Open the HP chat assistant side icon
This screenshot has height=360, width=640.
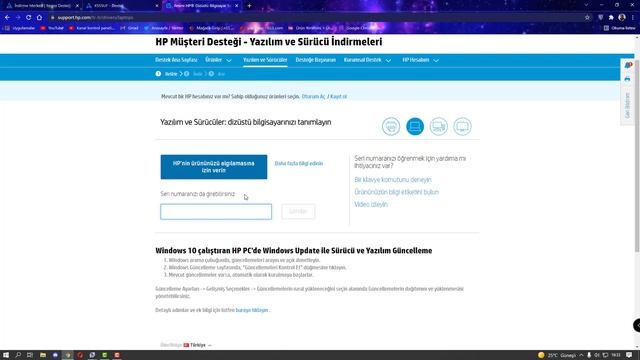628,65
